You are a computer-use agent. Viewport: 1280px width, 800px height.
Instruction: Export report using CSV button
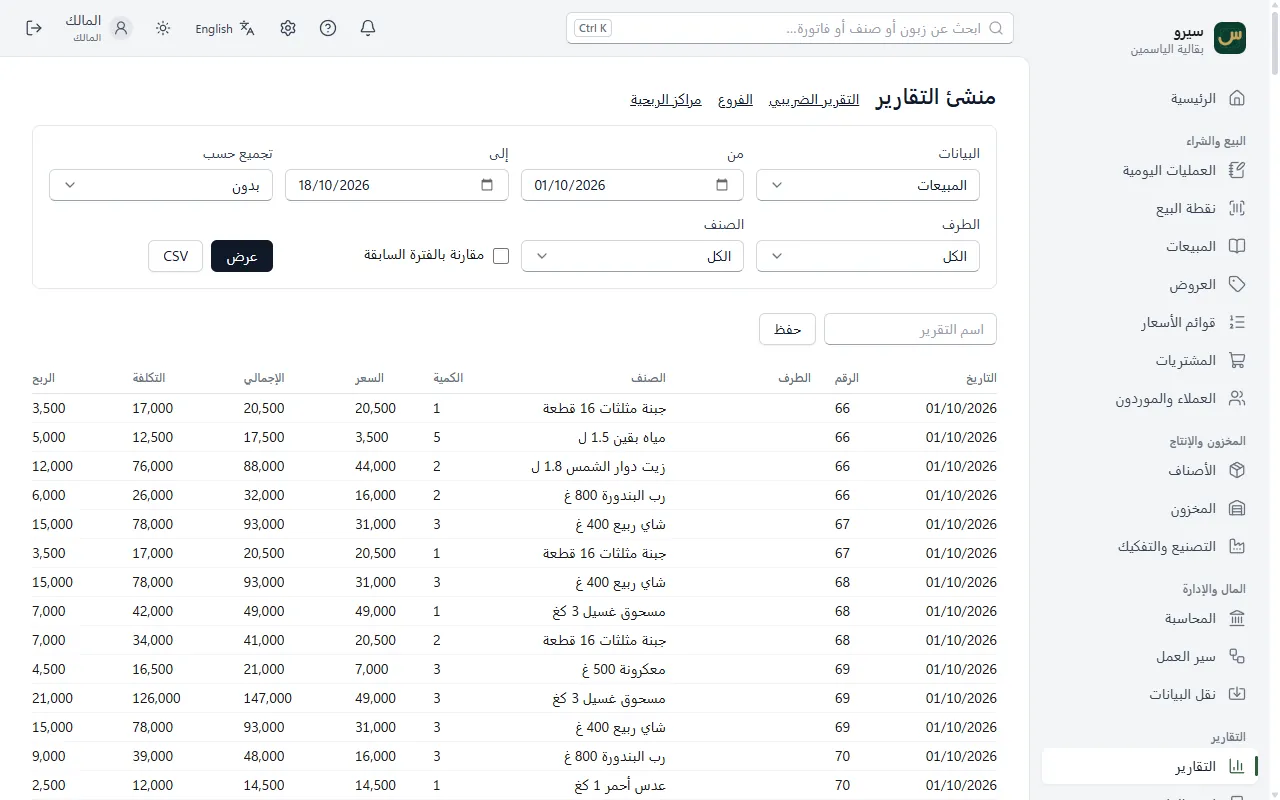(x=175, y=256)
